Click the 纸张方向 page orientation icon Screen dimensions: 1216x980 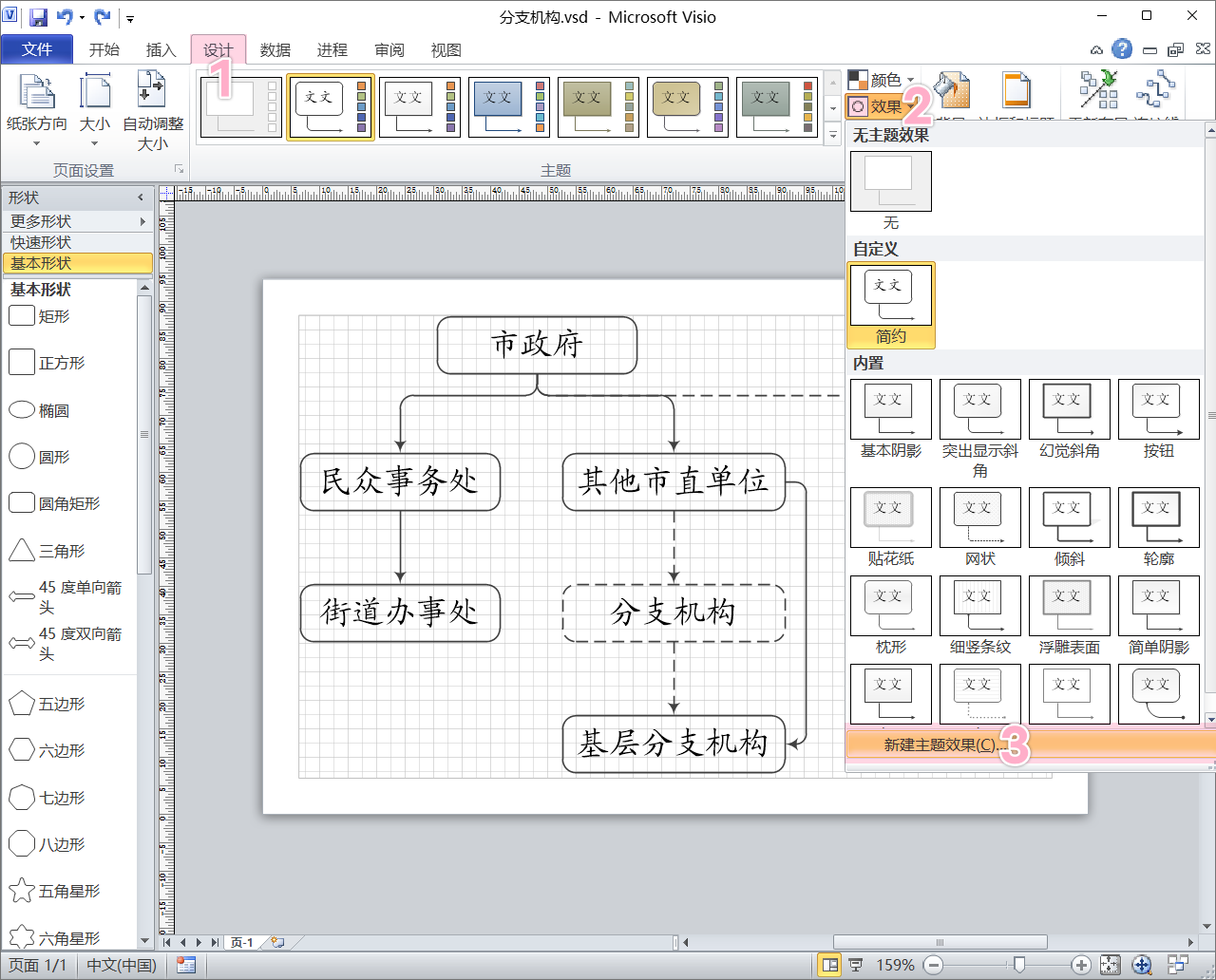tap(37, 93)
